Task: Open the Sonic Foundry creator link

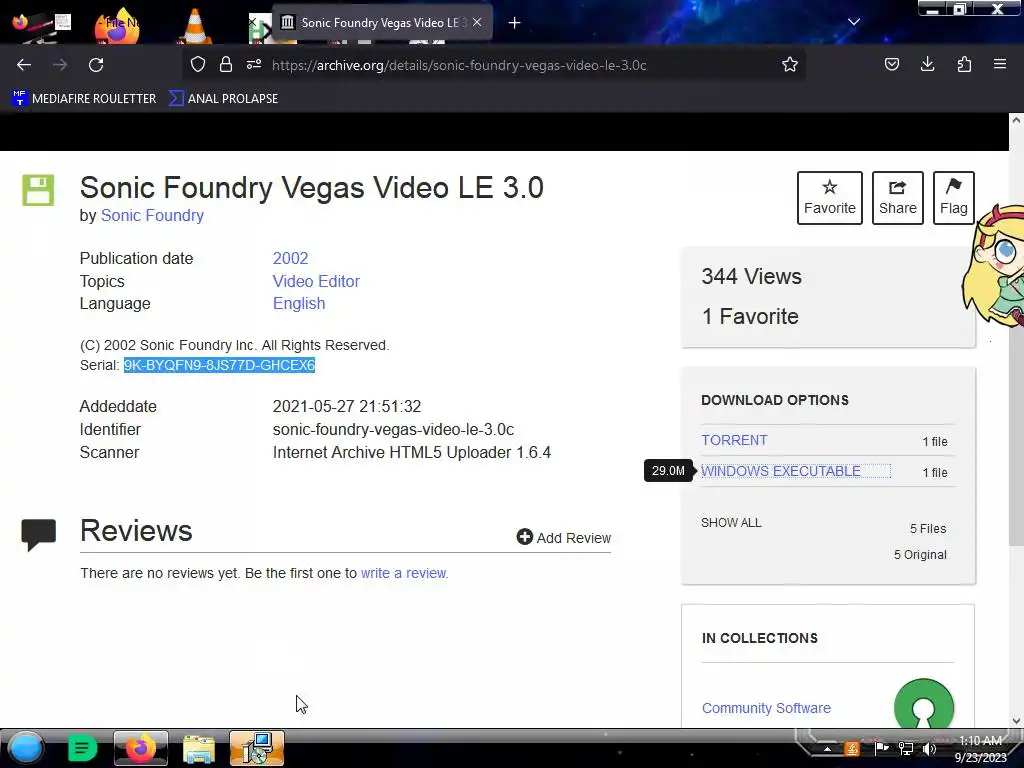Action: coord(152,216)
